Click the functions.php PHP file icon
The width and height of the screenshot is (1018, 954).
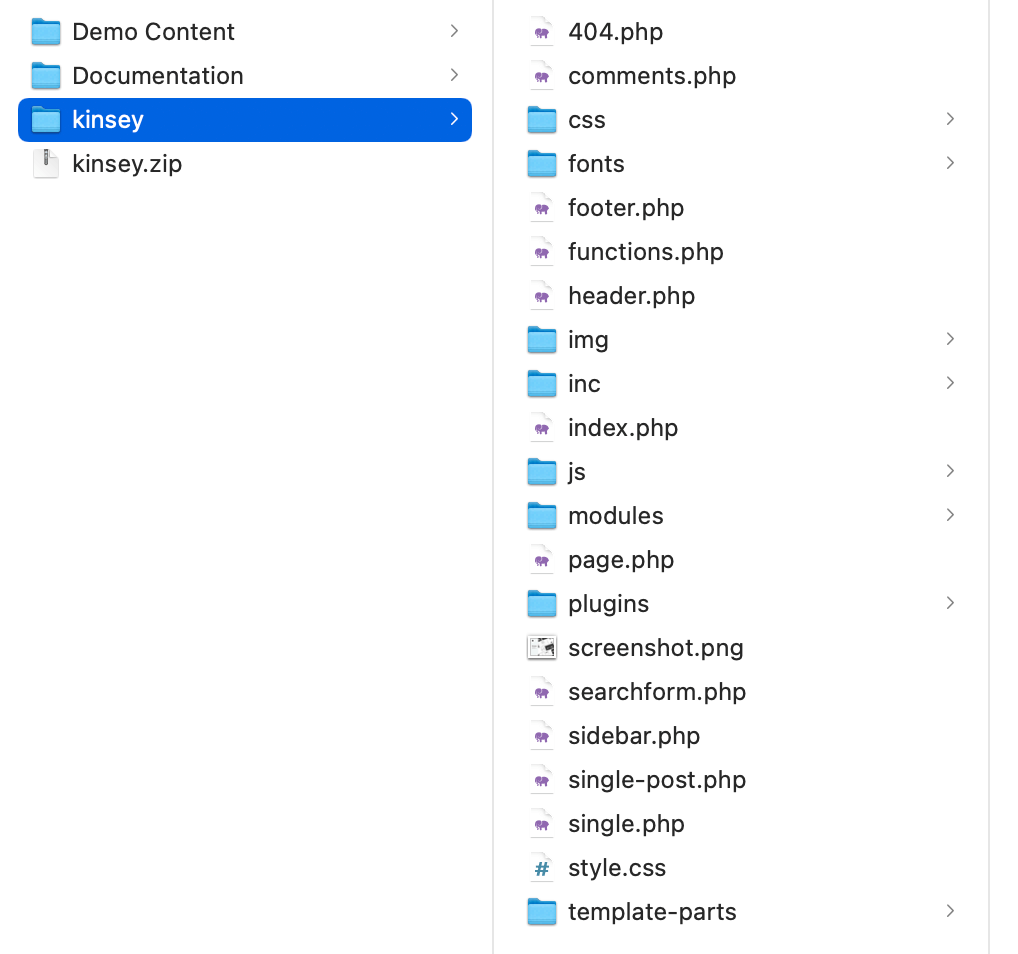click(541, 252)
